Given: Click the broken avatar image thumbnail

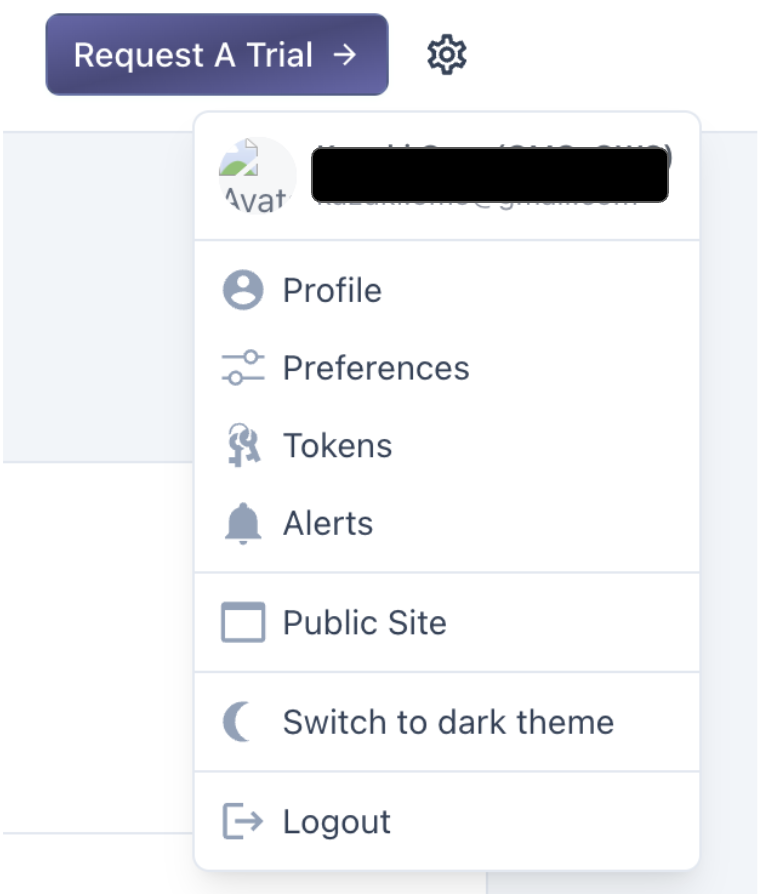Looking at the screenshot, I should click(x=257, y=175).
